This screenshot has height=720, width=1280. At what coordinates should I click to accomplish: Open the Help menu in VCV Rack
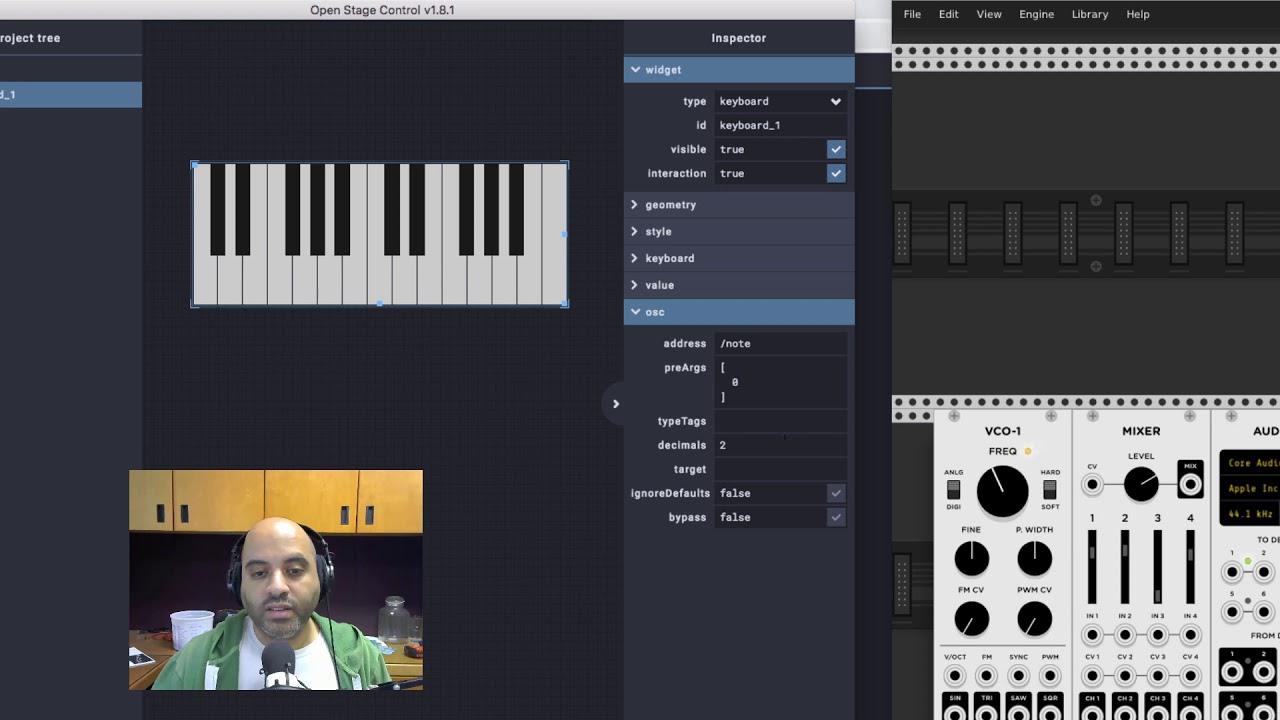click(1138, 14)
